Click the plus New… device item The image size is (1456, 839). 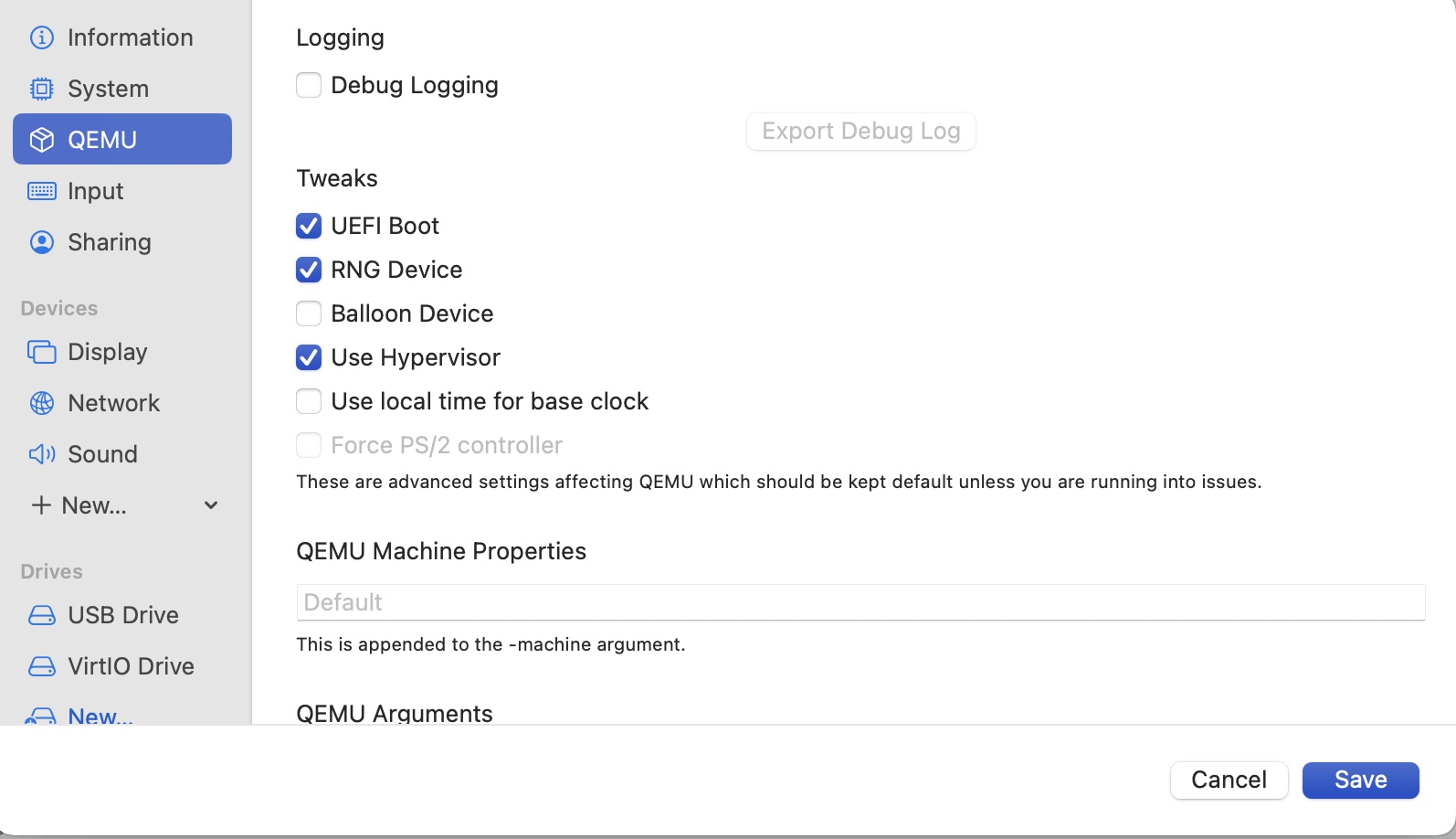click(79, 505)
